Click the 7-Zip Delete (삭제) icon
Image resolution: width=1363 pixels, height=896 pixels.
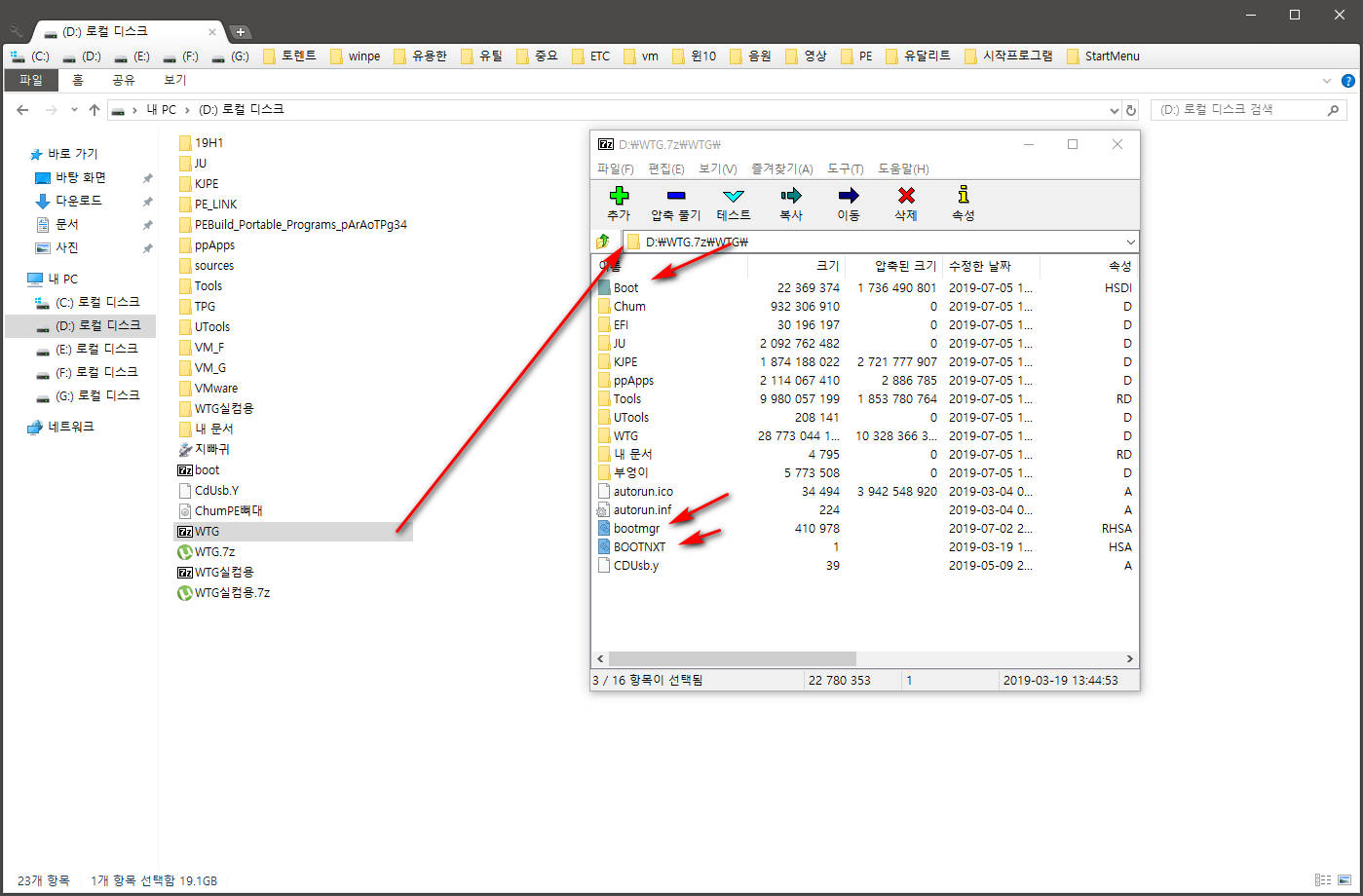point(906,195)
